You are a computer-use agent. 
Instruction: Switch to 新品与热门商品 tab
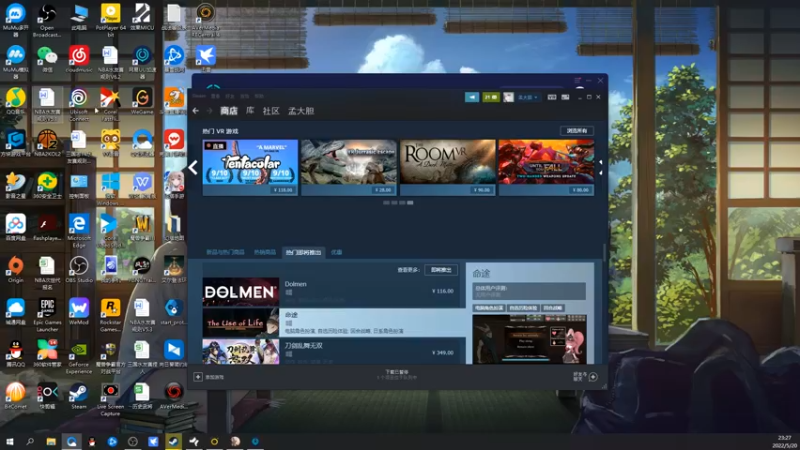click(225, 253)
